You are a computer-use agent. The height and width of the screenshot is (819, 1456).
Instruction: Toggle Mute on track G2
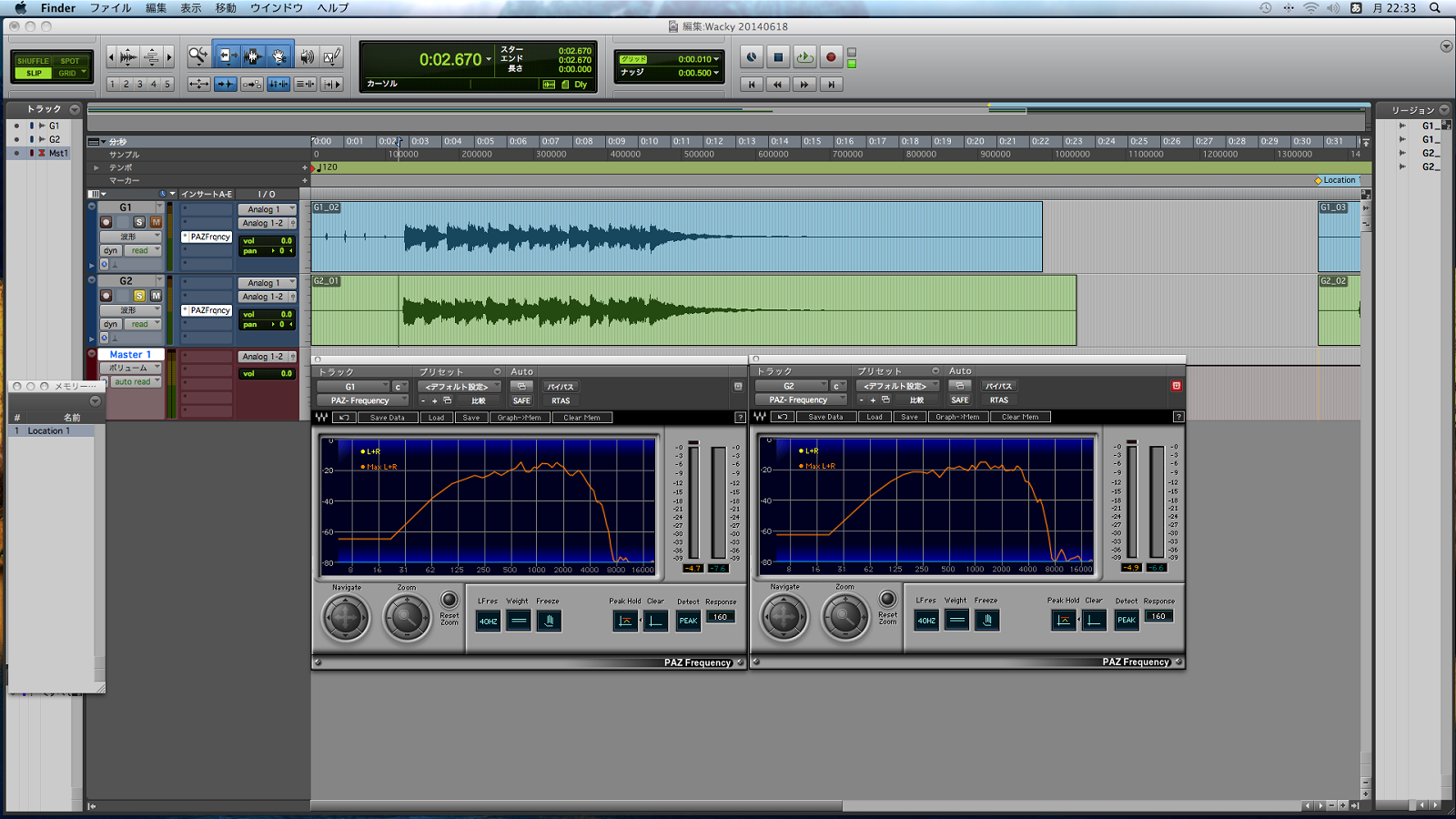[x=156, y=296]
